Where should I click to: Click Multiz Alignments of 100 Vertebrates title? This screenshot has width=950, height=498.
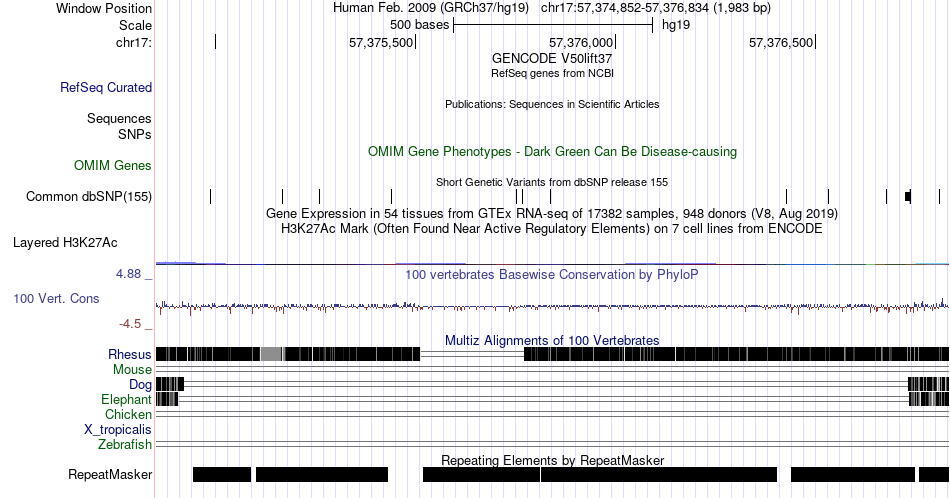click(x=552, y=340)
